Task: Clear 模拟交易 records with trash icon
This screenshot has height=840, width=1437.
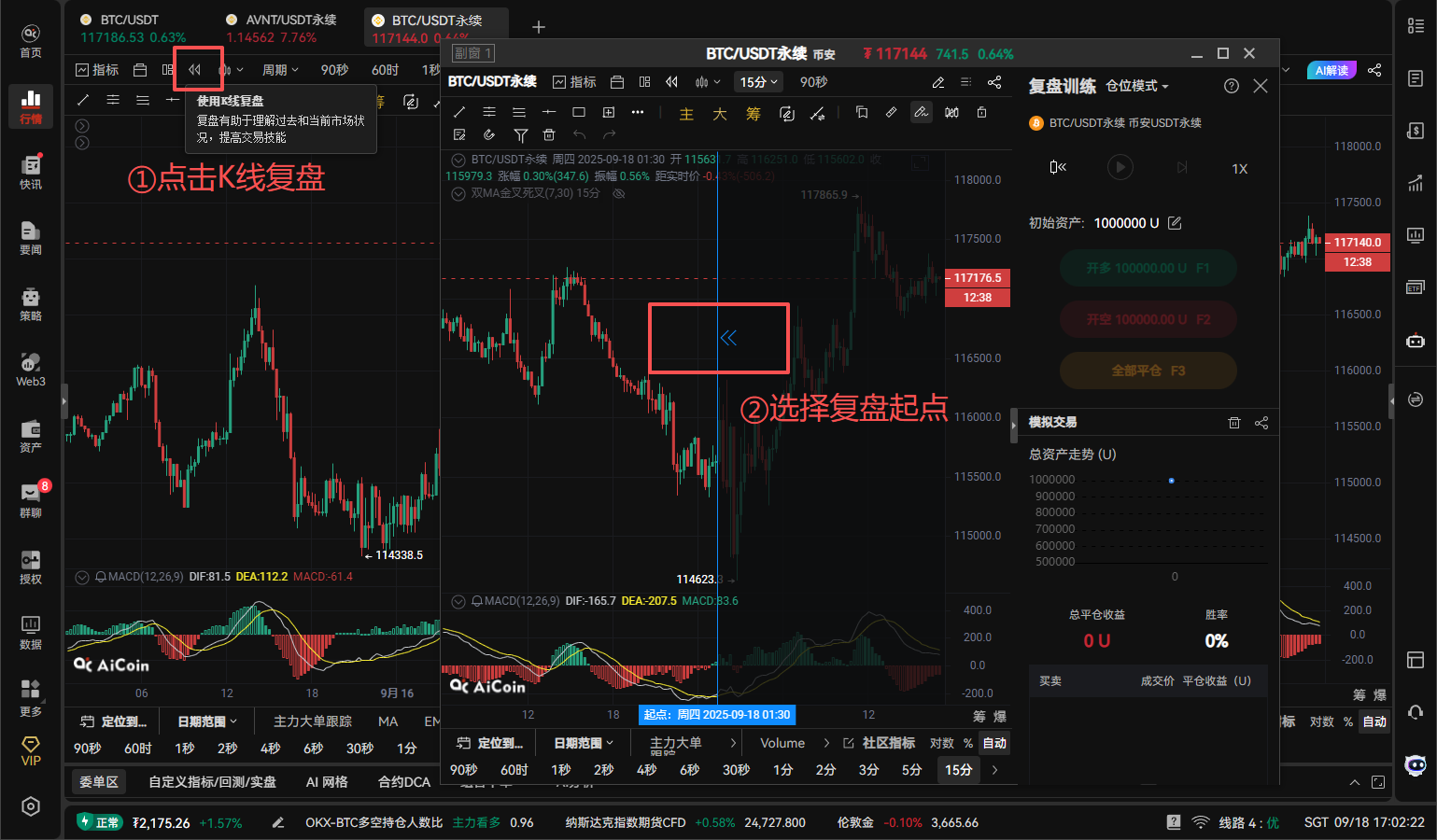Action: (1234, 423)
